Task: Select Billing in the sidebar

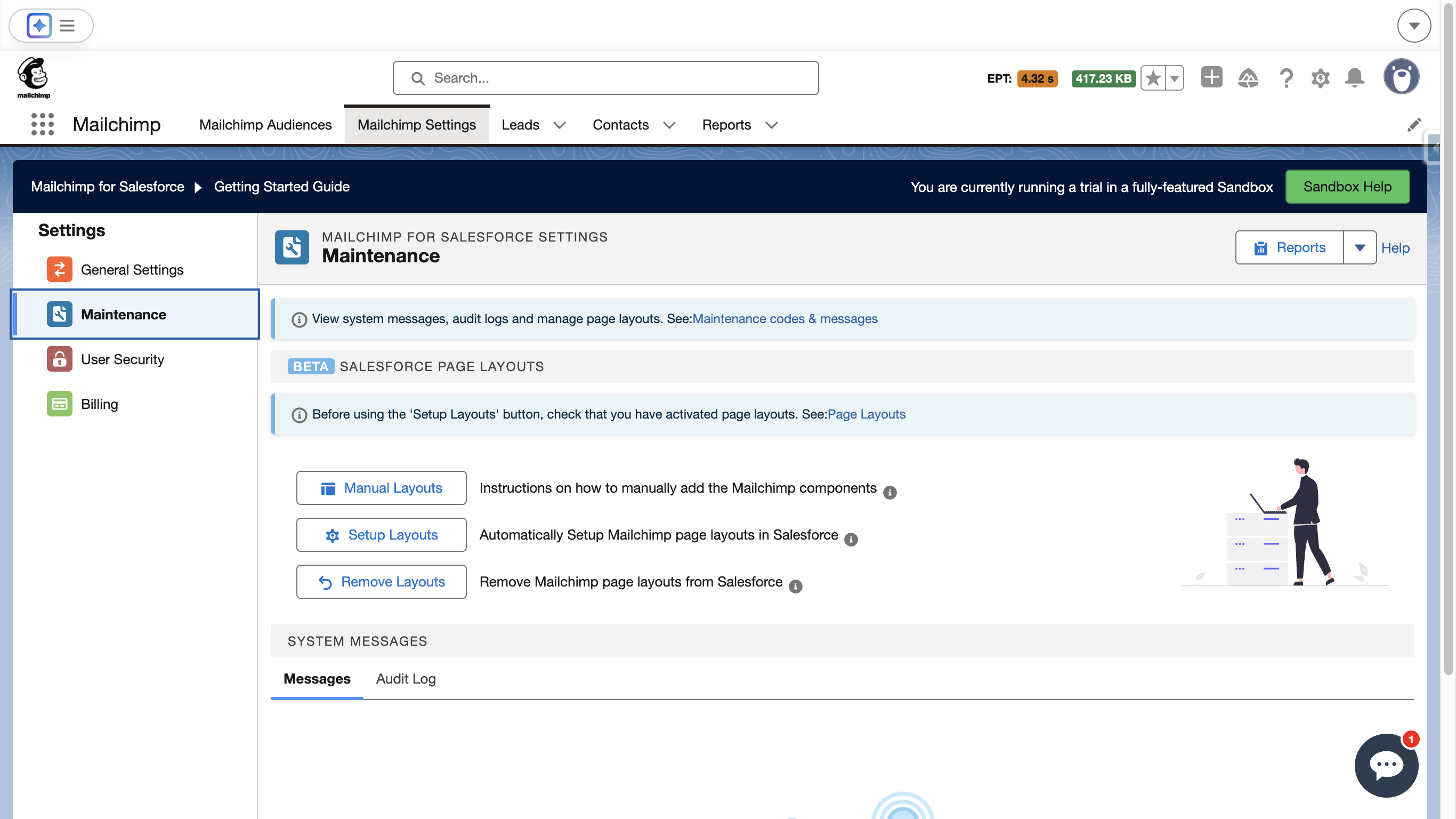Action: 135,404
